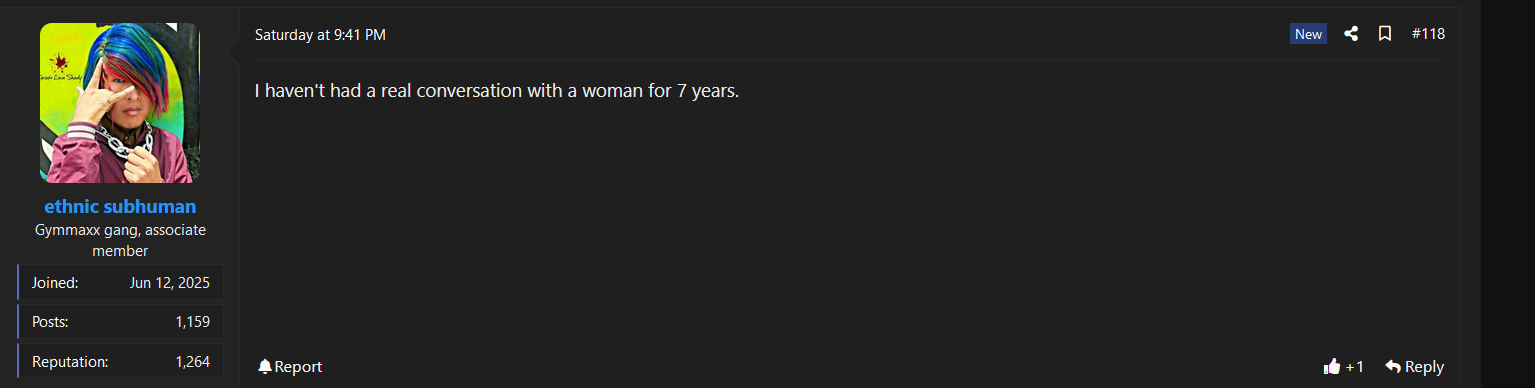Viewport: 1535px width, 388px height.
Task: View the +1 reaction count
Action: point(1354,367)
